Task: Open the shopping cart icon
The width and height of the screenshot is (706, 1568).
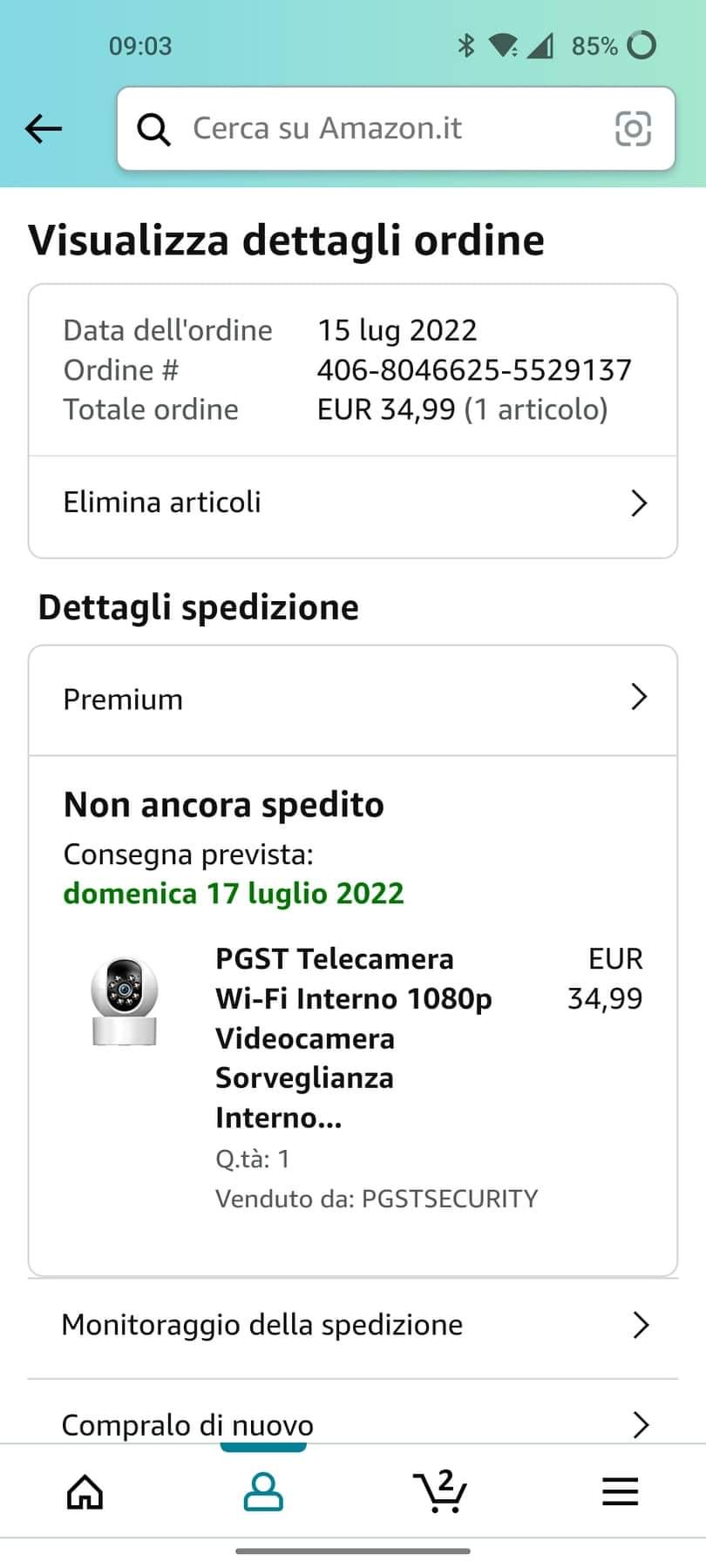Action: click(441, 1490)
